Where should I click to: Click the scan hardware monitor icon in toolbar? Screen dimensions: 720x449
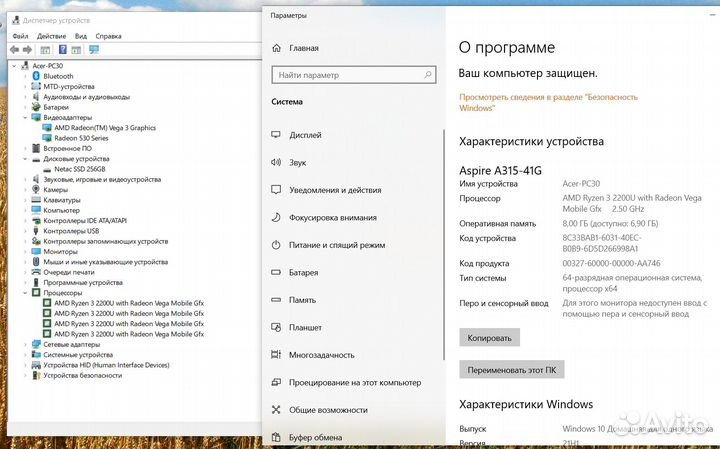[94, 48]
